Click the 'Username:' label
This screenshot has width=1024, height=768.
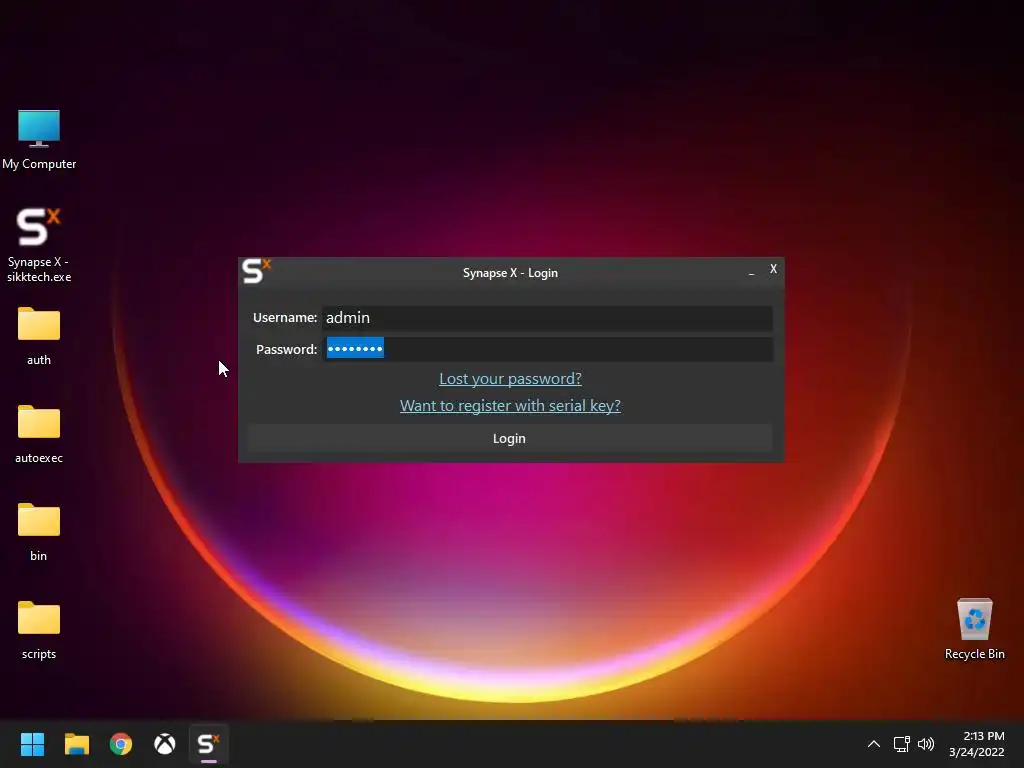point(285,318)
